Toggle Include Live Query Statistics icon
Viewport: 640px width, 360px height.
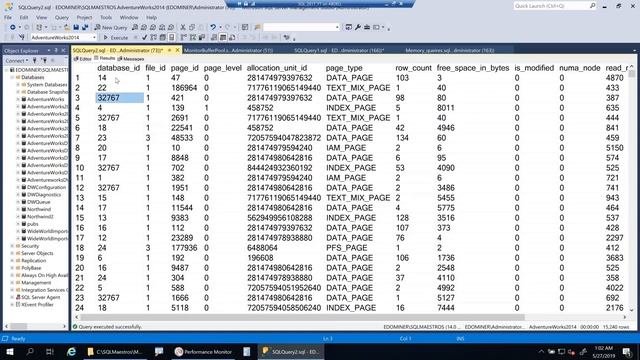coord(193,38)
